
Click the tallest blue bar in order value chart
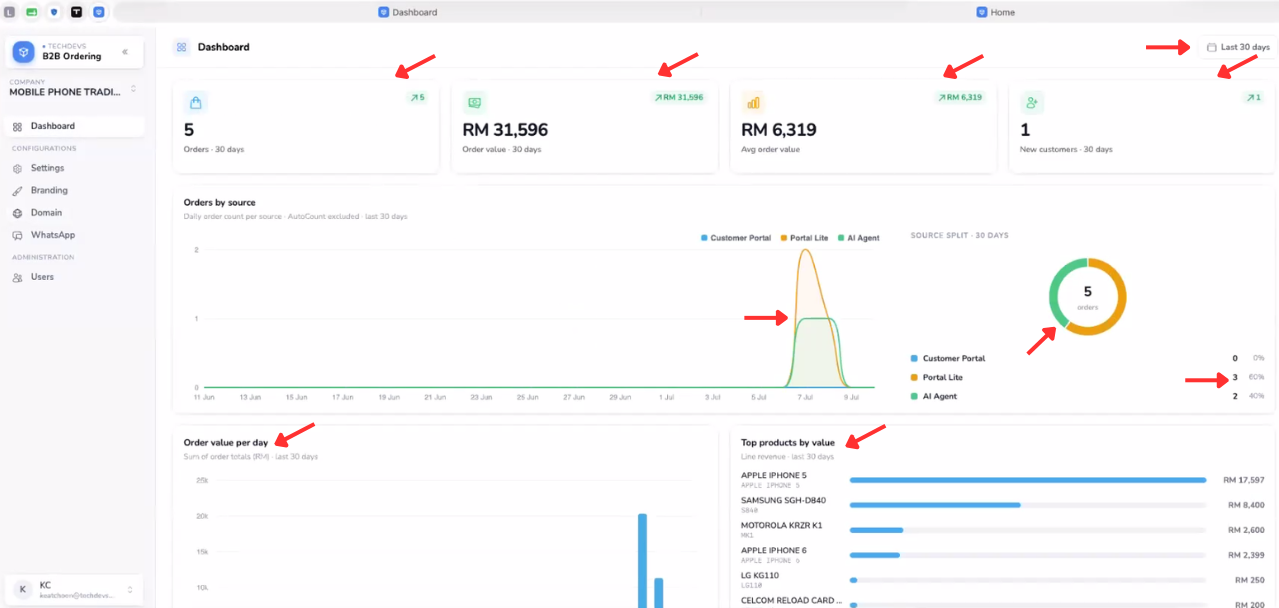click(642, 560)
